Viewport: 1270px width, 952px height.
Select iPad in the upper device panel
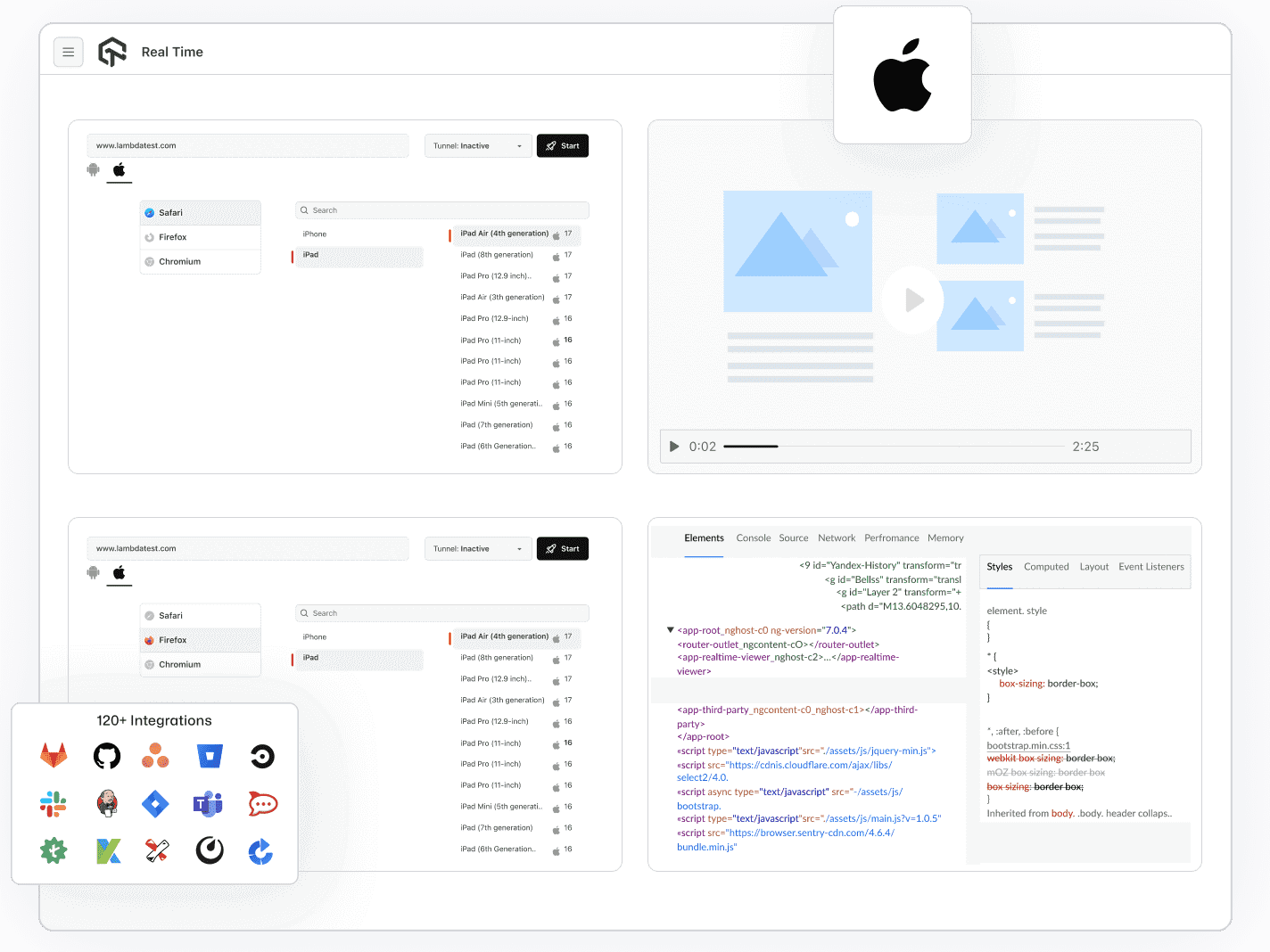pos(359,255)
